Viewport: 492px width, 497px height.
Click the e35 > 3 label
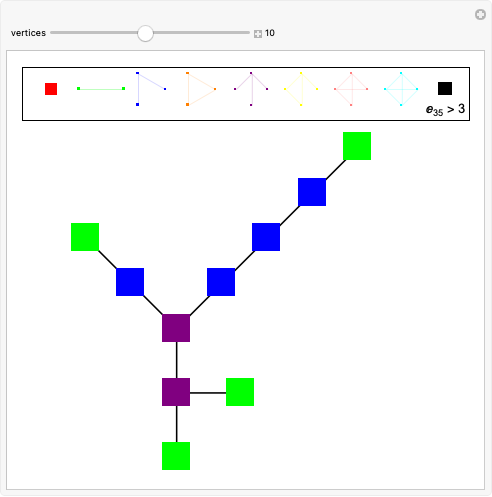(x=445, y=109)
